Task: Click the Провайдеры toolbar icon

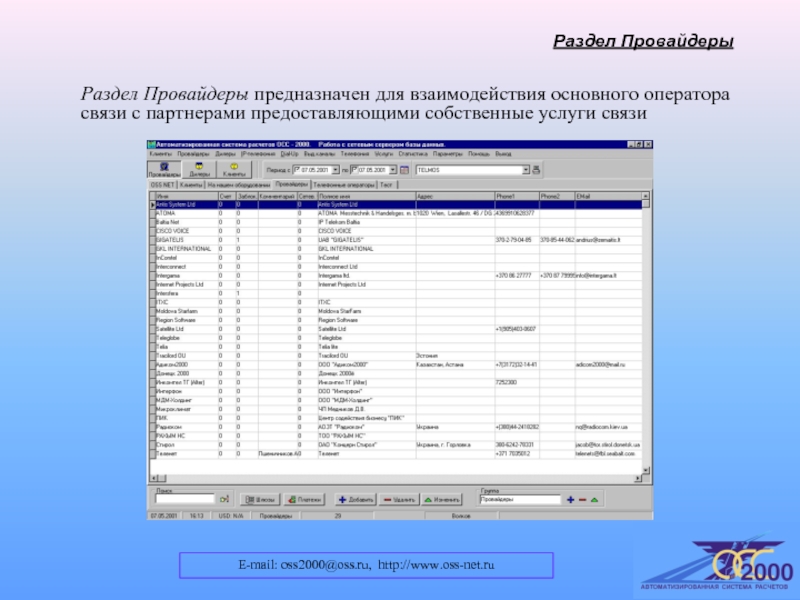Action: click(164, 170)
